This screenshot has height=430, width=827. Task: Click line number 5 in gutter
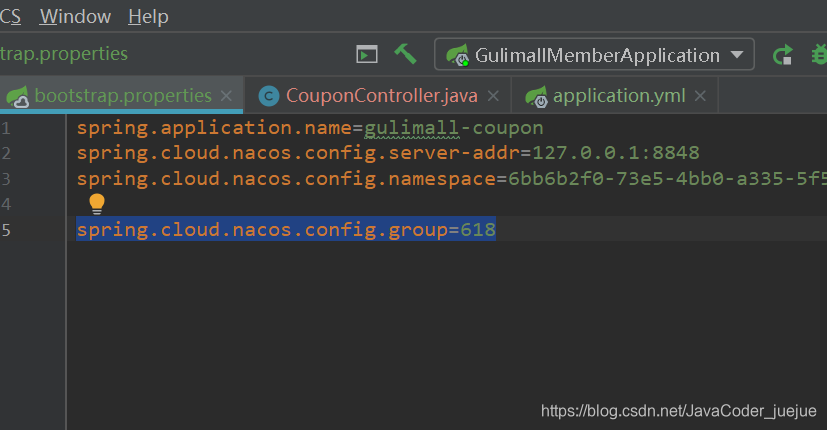[5, 230]
